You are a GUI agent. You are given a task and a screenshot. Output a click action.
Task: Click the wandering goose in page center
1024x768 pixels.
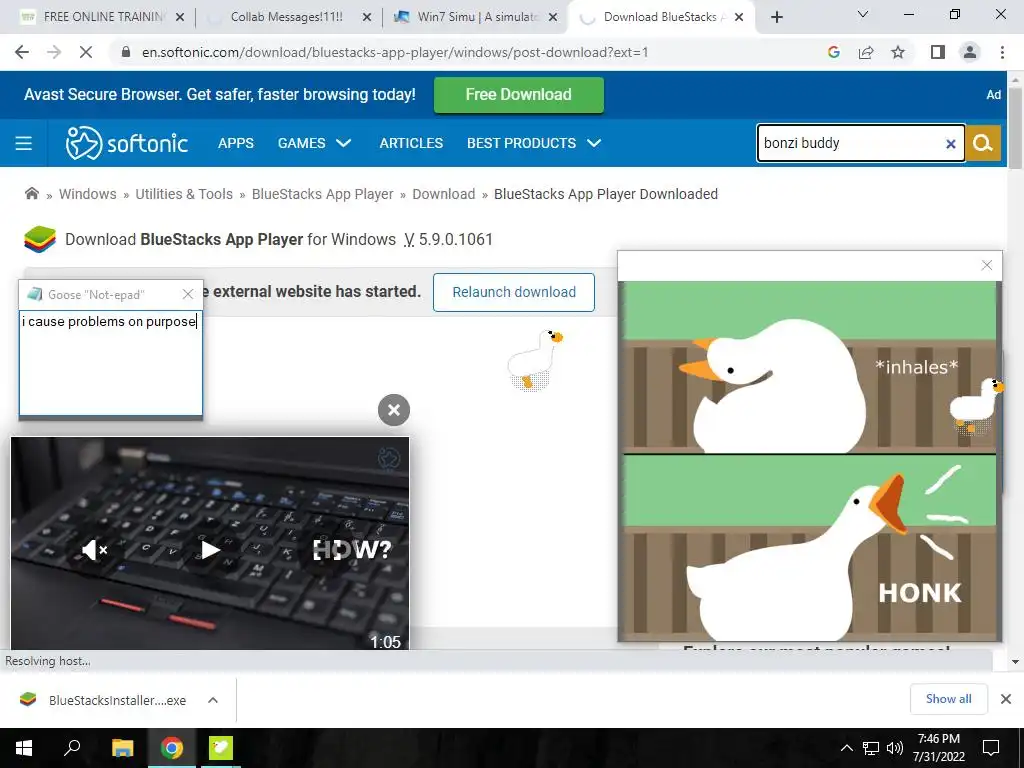[x=534, y=360]
